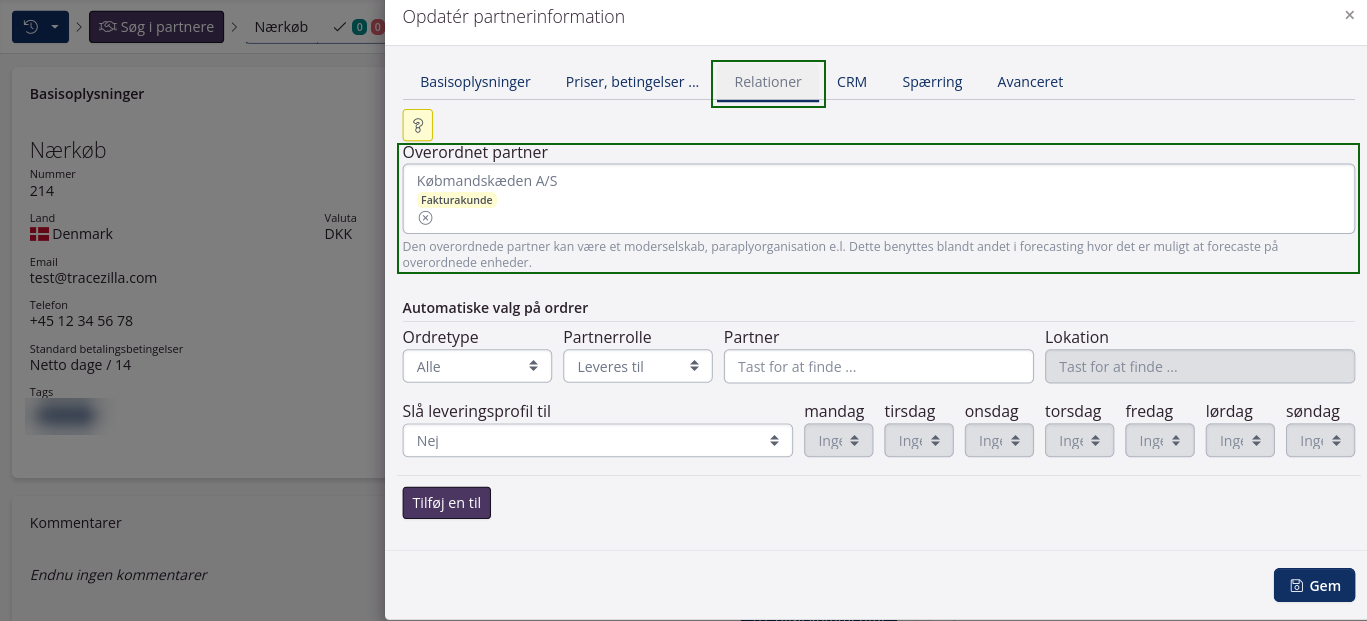Click the save disk icon on the Gem button

(1299, 585)
